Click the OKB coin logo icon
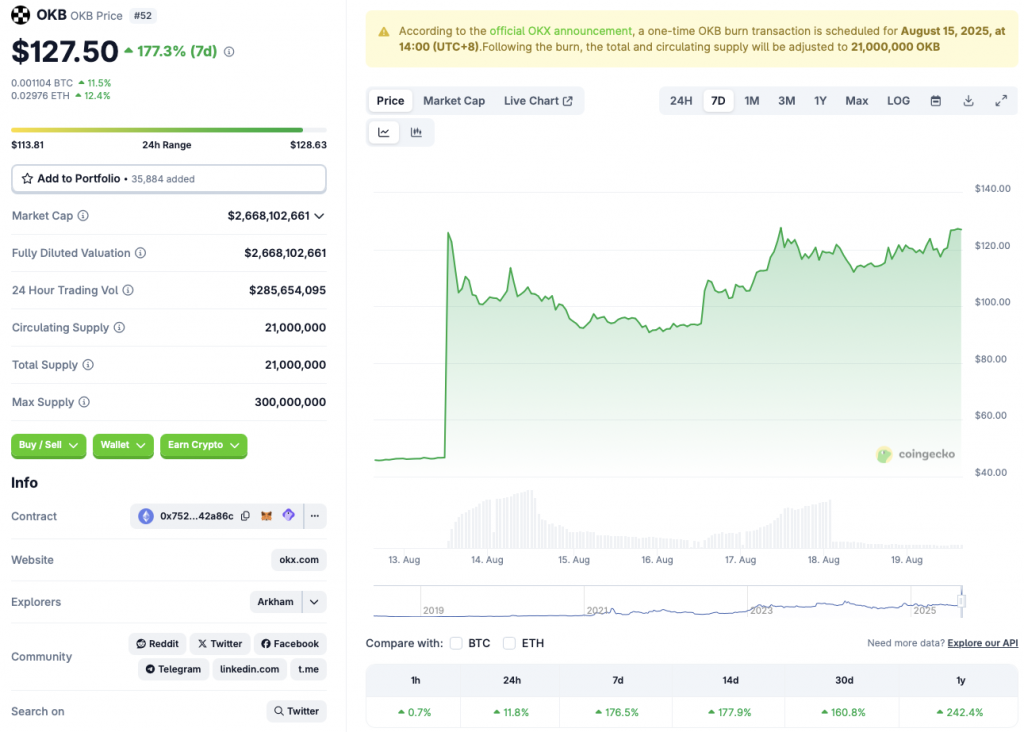 [20, 15]
